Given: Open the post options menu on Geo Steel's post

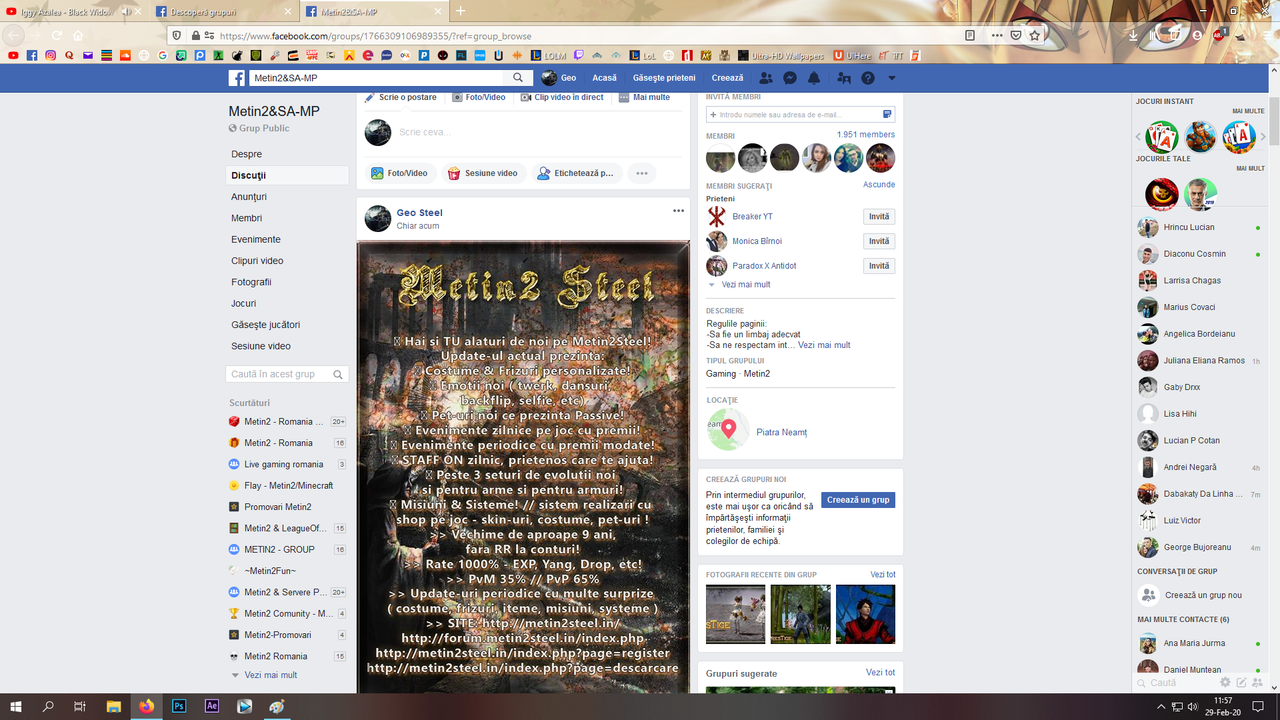Looking at the screenshot, I should (x=678, y=211).
